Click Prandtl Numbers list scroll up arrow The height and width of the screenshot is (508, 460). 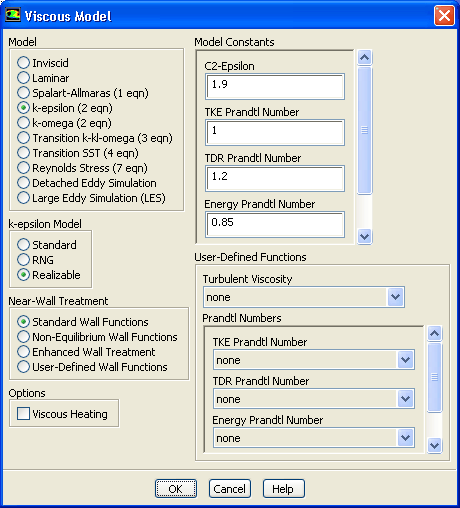click(x=434, y=333)
